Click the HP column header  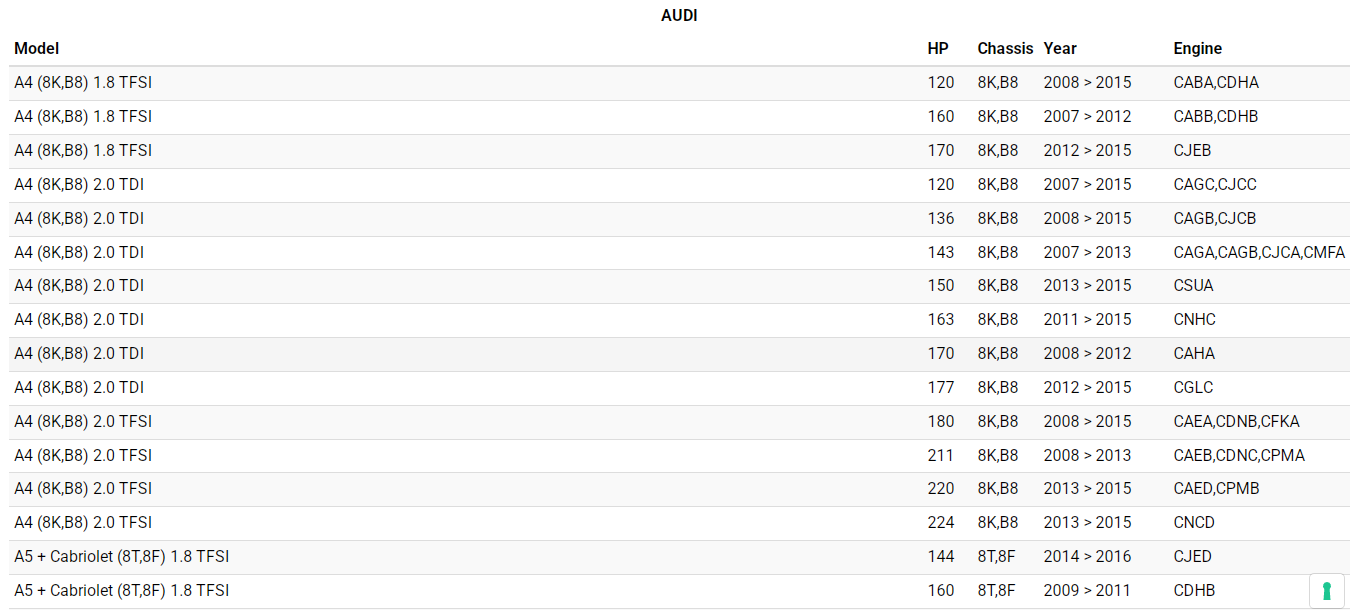pos(938,48)
